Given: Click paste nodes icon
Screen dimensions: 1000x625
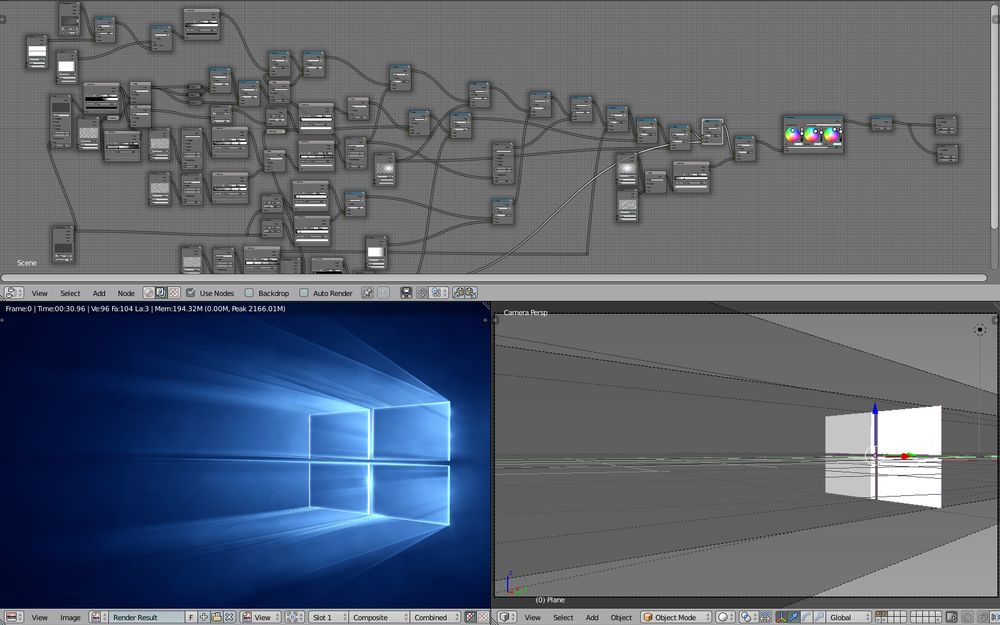Looking at the screenshot, I should click(x=471, y=293).
